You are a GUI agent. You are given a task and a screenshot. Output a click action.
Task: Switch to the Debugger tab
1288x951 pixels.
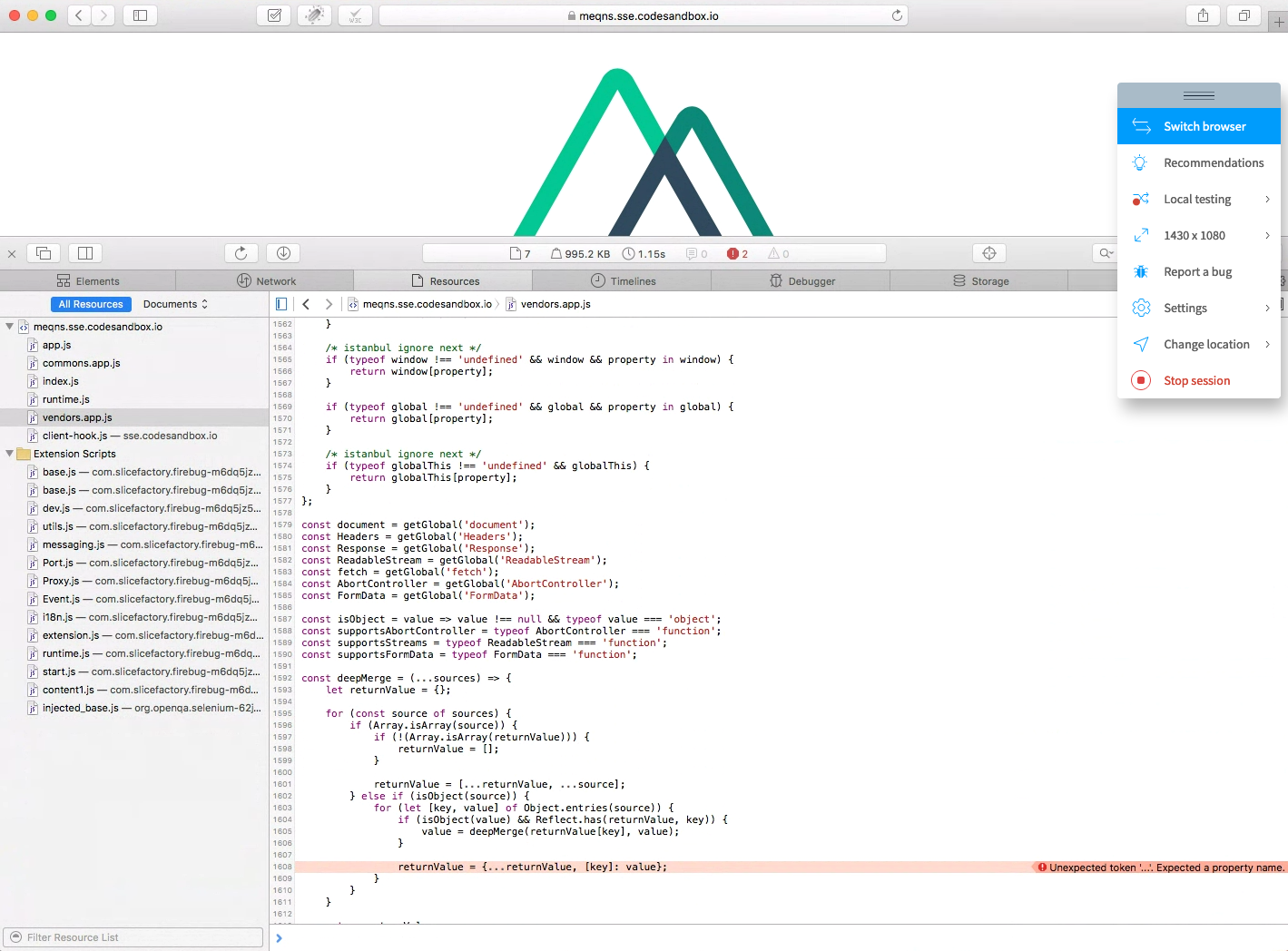(x=801, y=281)
